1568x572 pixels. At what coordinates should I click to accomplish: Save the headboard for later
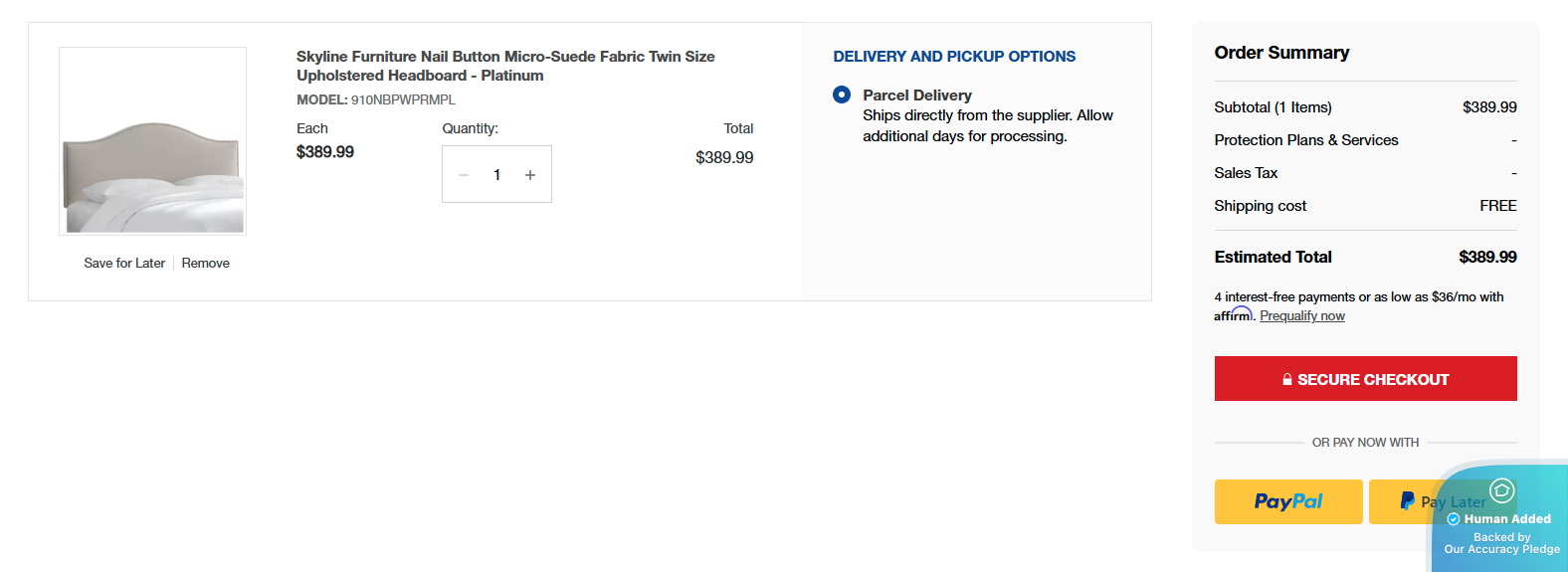click(124, 263)
